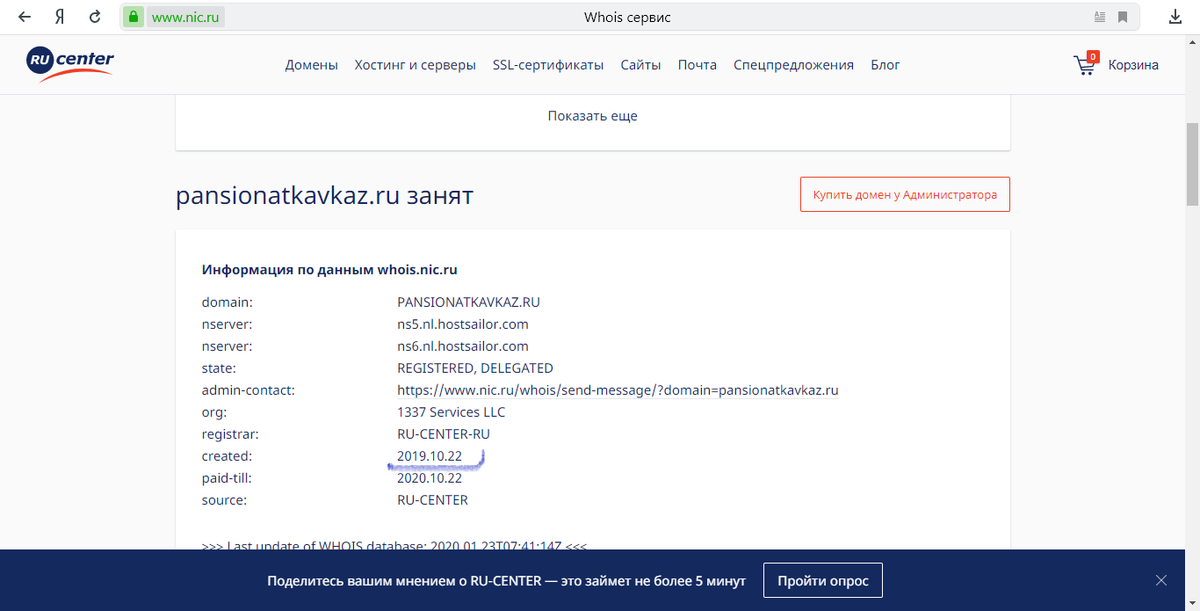Click the REGISTERED, DELEGATED state value

click(x=475, y=368)
